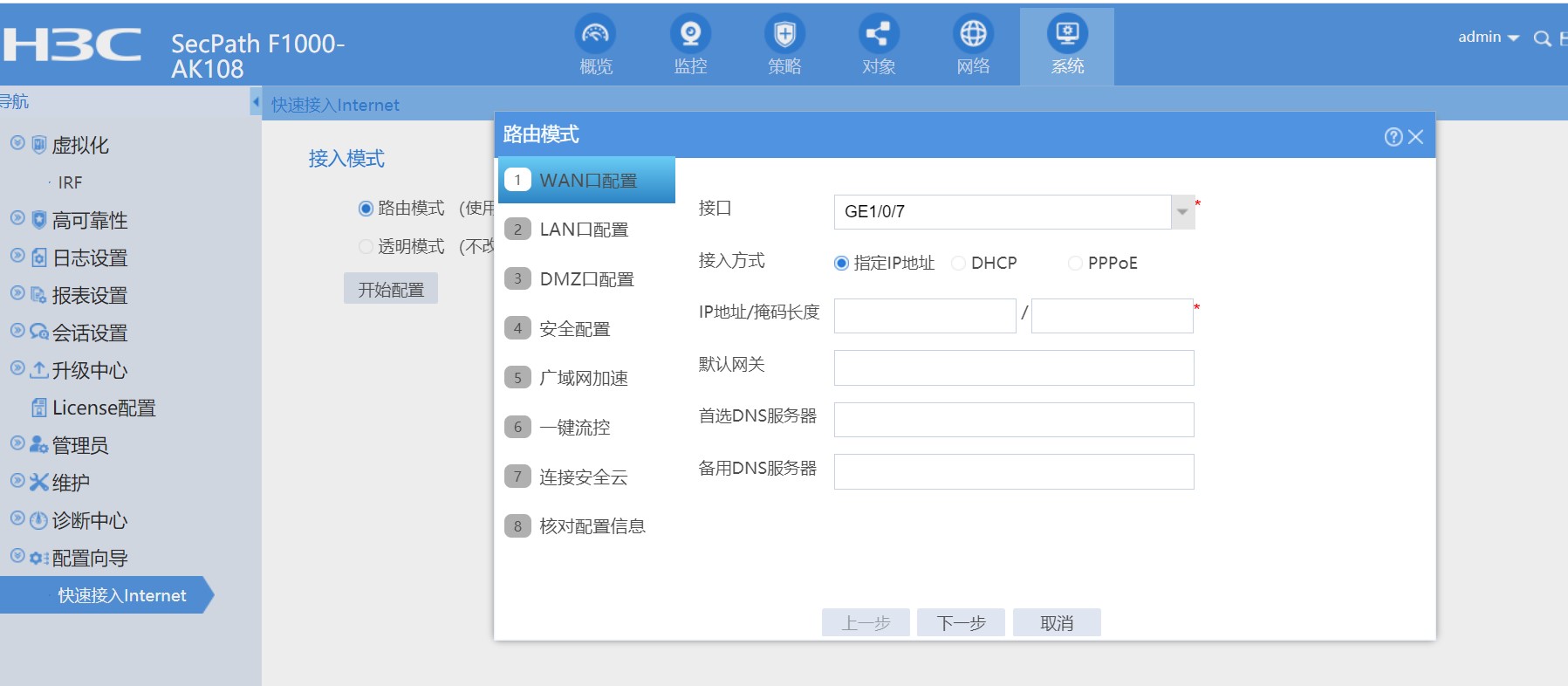Open the 接口 dropdown arrow

tap(1182, 212)
